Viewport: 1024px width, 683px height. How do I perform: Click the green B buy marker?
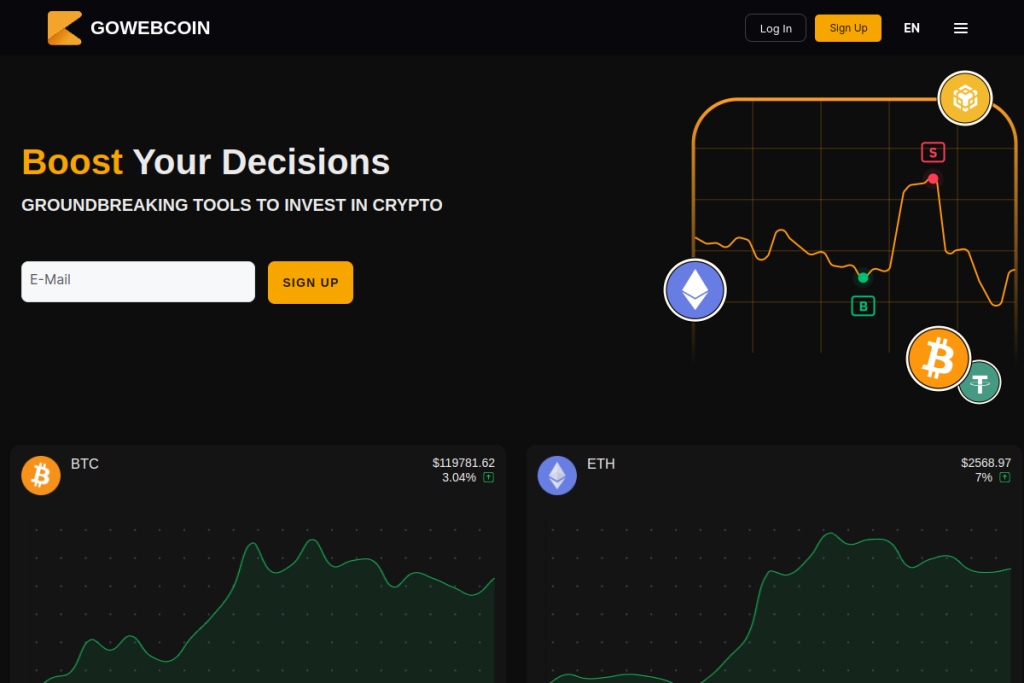[x=863, y=306]
